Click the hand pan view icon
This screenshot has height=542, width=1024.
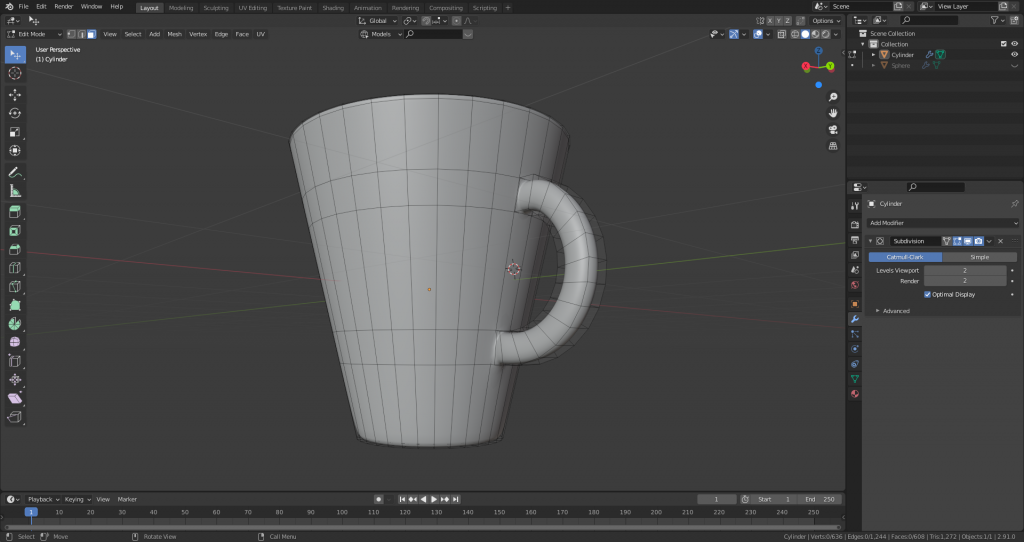(x=832, y=113)
